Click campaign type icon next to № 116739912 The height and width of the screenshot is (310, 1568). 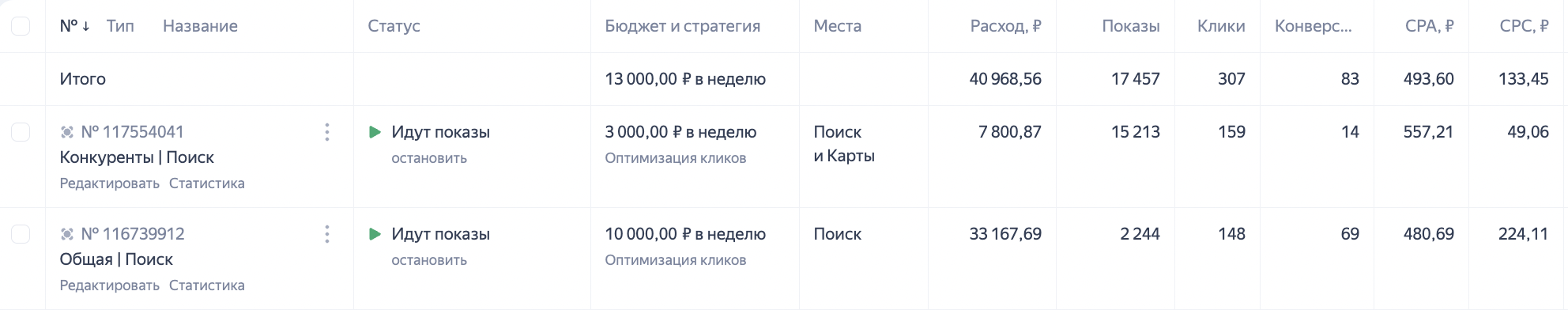[67, 234]
